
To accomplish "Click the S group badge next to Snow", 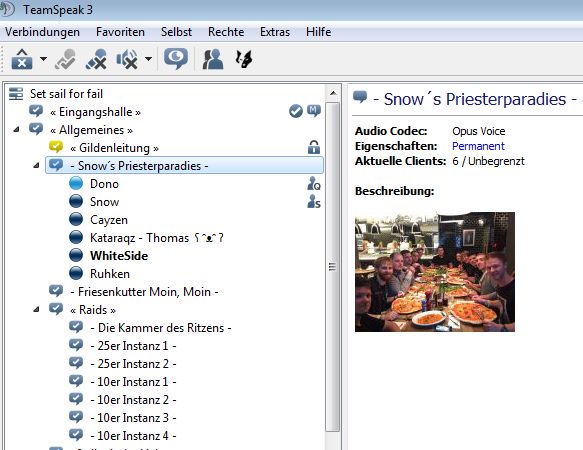I will tap(314, 202).
